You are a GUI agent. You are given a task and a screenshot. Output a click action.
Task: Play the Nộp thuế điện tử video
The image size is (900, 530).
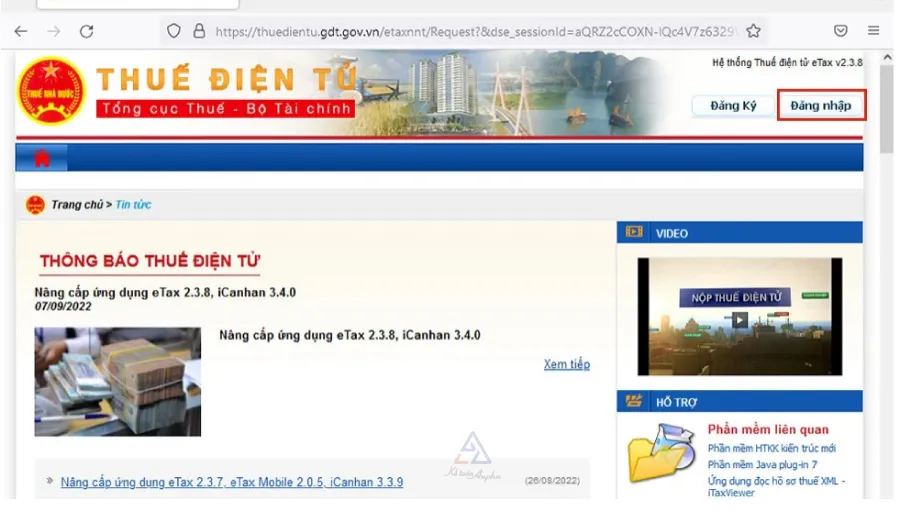[739, 320]
